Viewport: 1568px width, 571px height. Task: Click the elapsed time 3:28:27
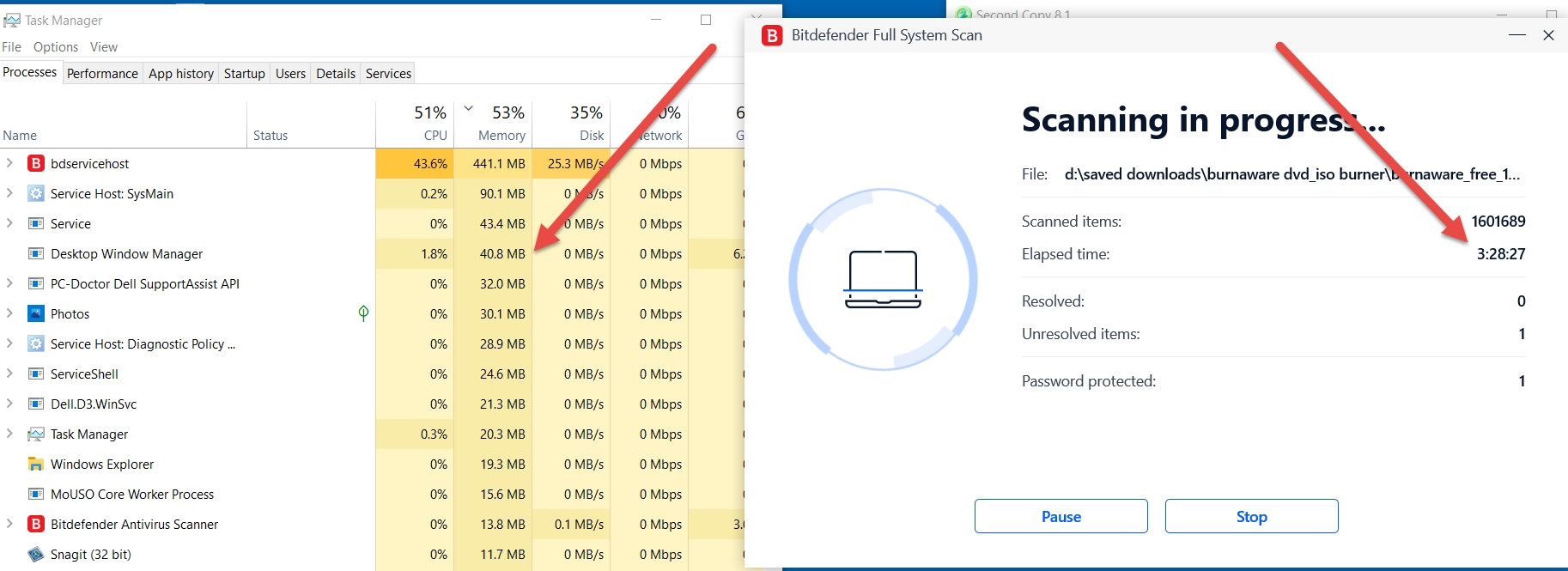[1501, 254]
